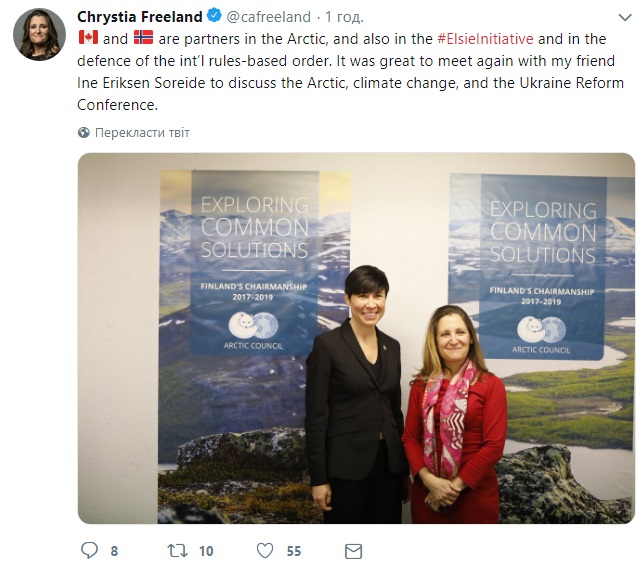The width and height of the screenshot is (642, 568).
Task: Click the Norway flag emoji
Action: click(143, 38)
